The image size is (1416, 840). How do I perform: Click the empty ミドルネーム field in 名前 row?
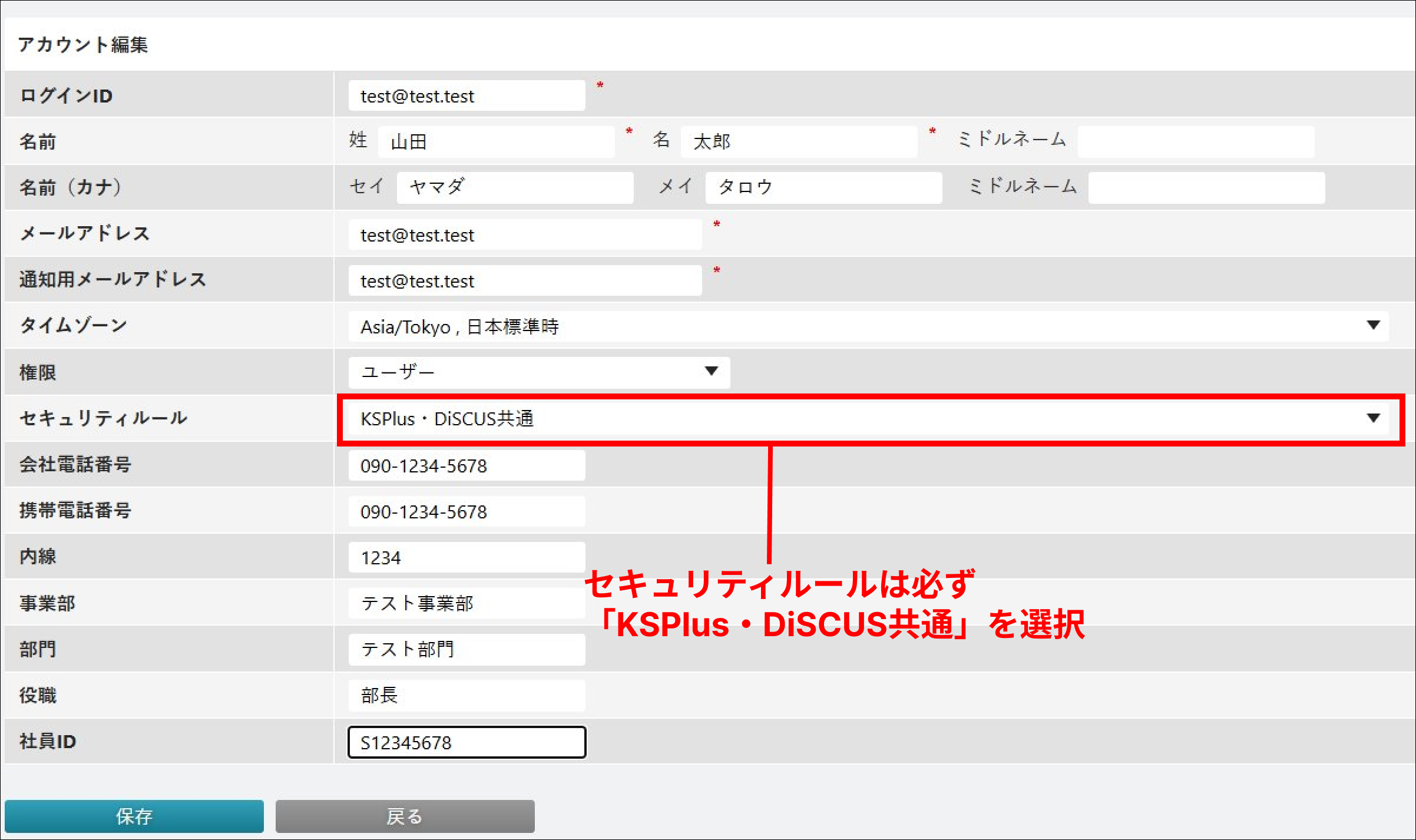coord(1196,141)
